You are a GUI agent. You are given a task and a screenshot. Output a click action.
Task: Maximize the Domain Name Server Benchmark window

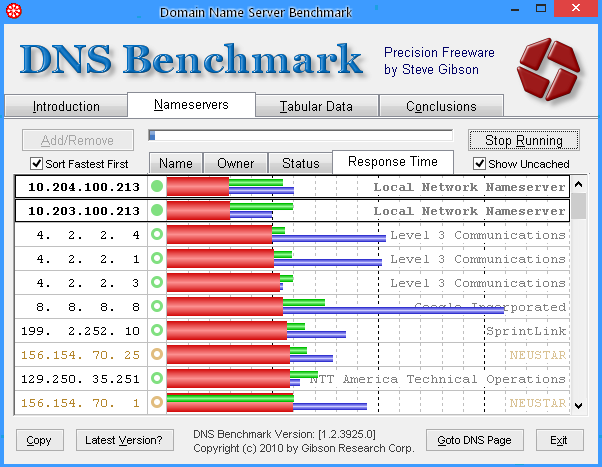point(541,8)
